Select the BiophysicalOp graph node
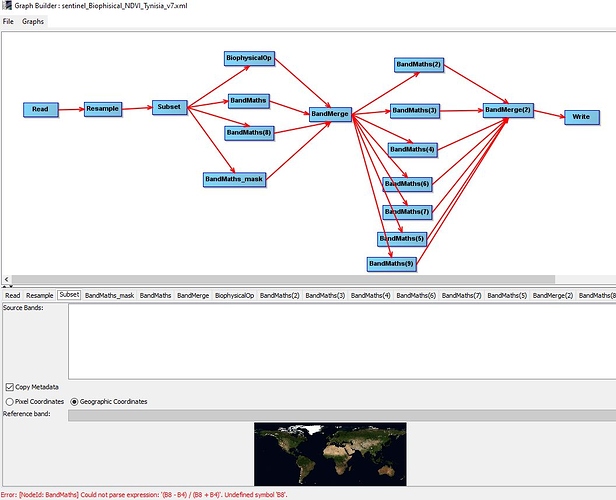The image size is (616, 500). tap(249, 58)
